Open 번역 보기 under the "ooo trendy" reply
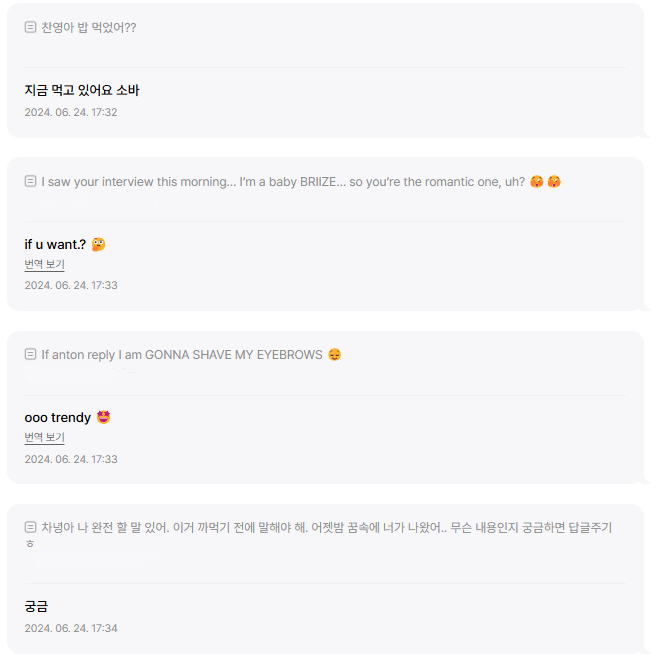This screenshot has width=656, height=658. pos(44,438)
